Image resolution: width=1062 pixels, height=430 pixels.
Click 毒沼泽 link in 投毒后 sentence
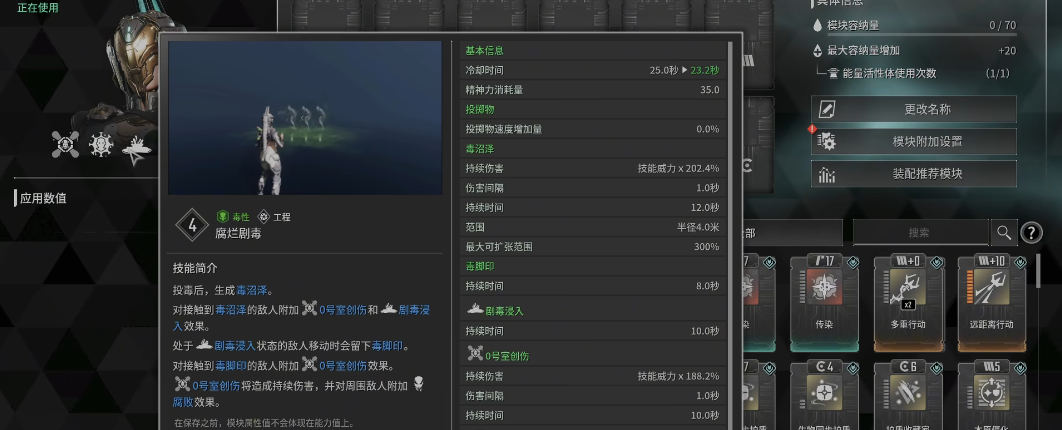252,290
